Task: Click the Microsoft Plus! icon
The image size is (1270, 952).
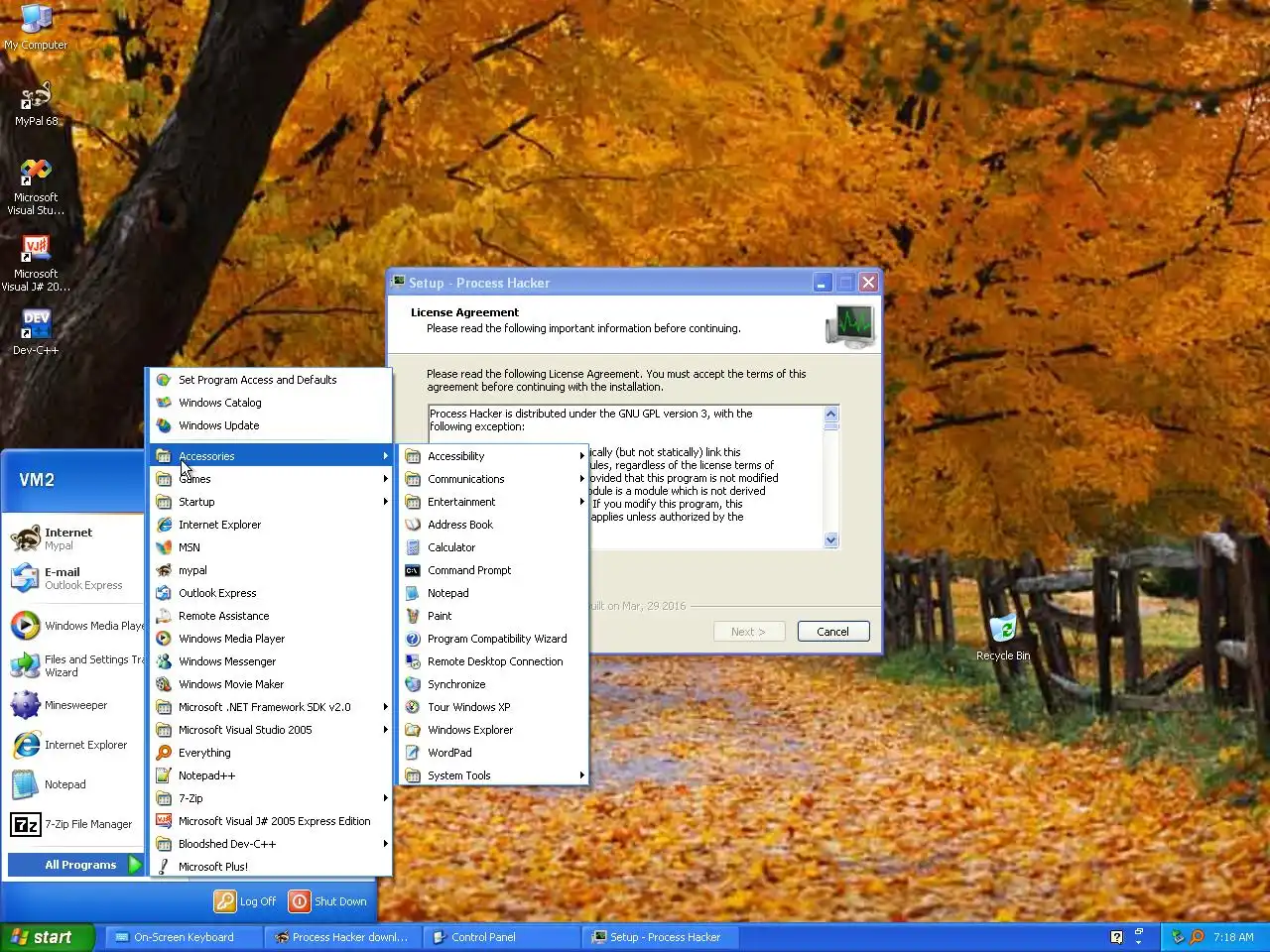Action: 164,867
